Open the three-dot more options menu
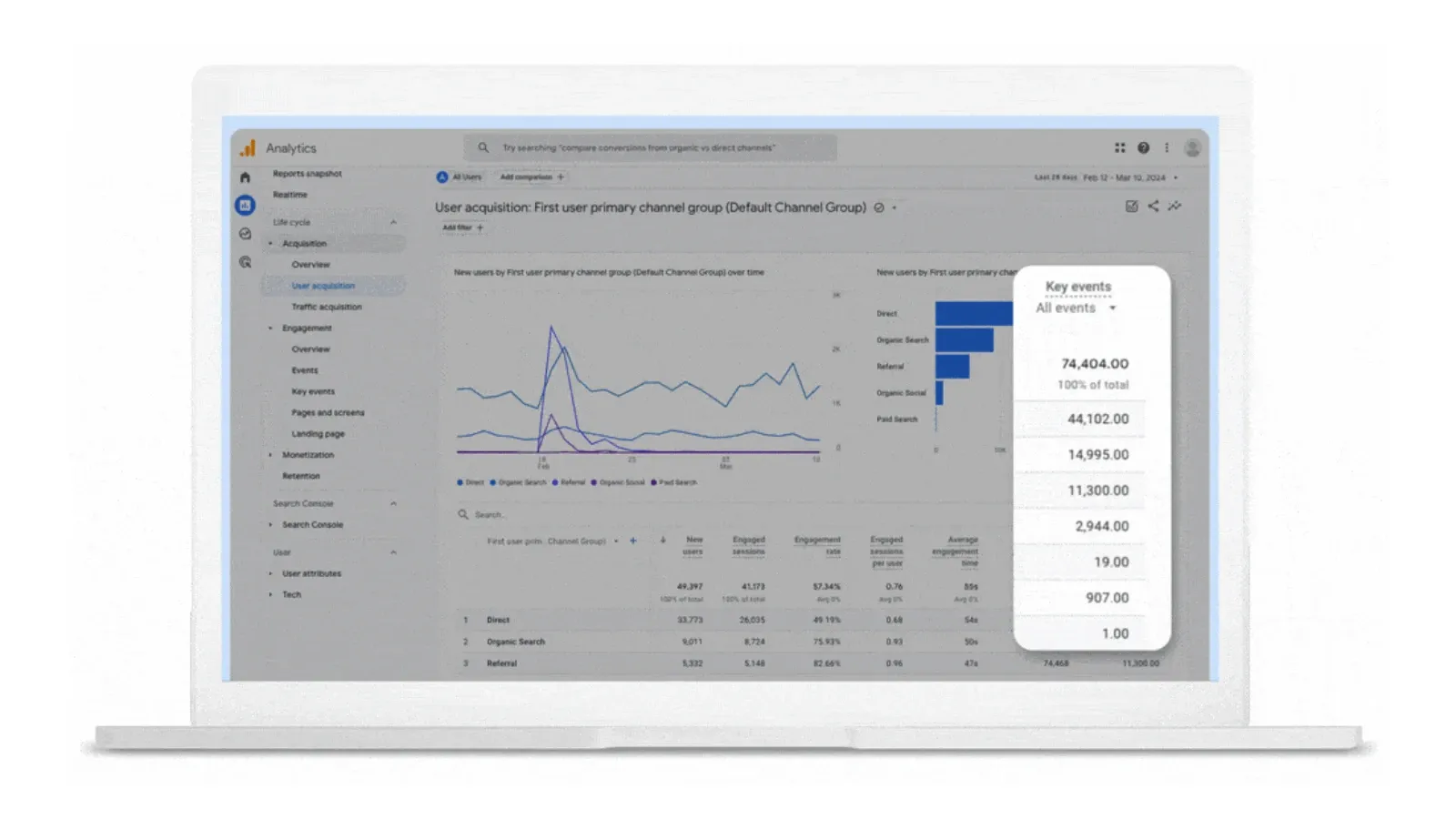The image size is (1456, 819). coord(1167,147)
